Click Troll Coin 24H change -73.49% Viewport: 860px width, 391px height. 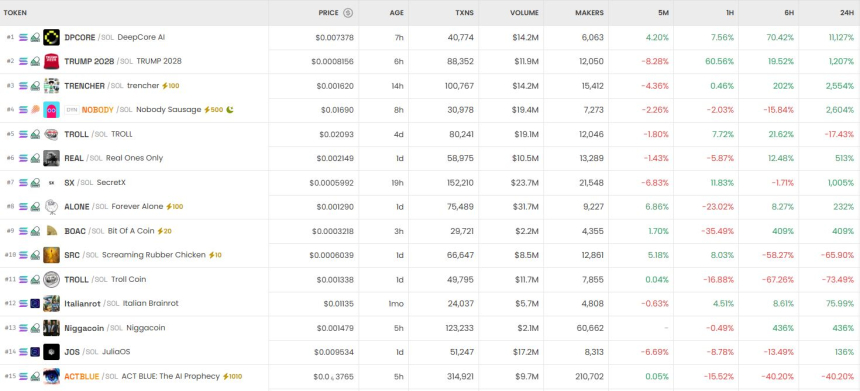click(x=838, y=279)
